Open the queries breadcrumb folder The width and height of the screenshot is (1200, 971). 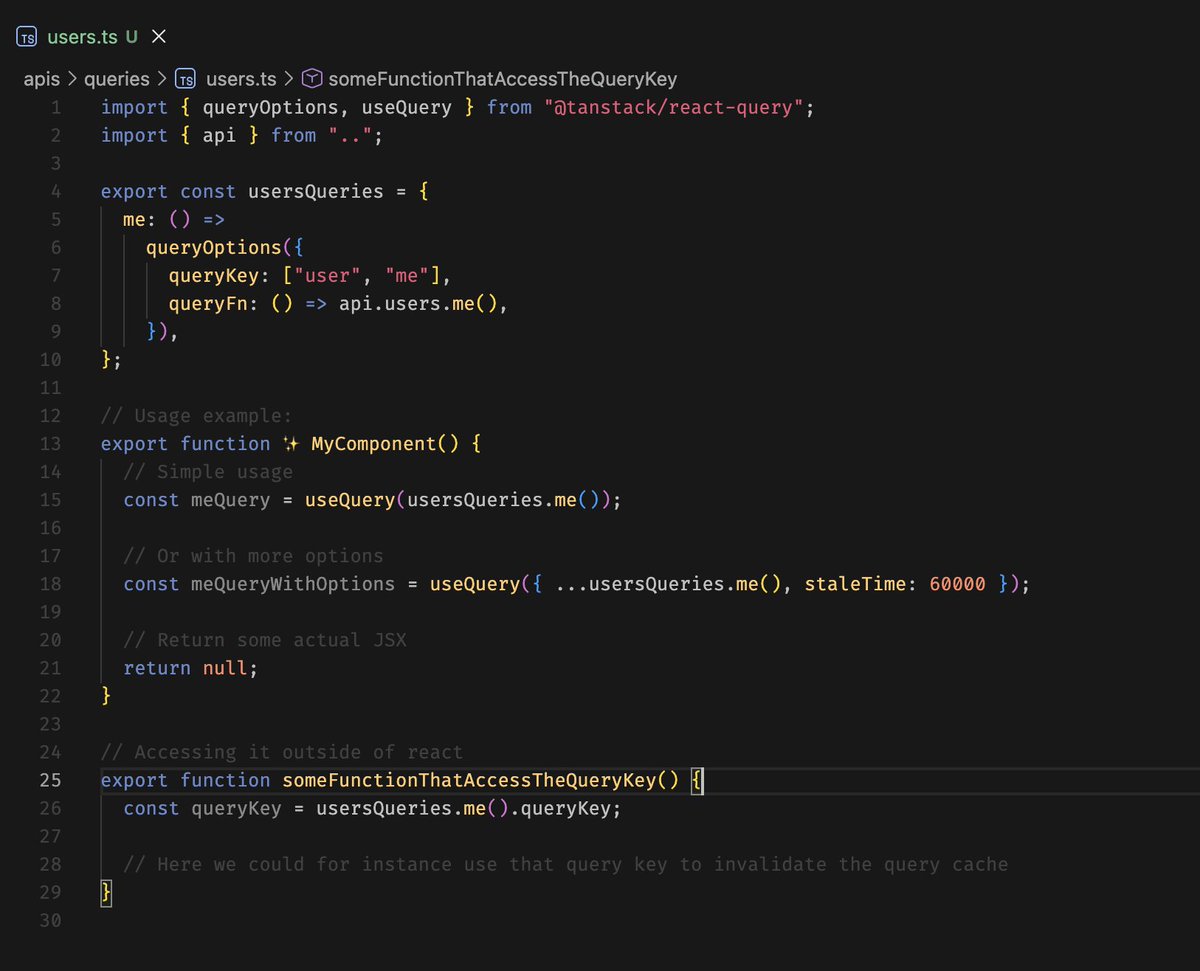click(116, 78)
